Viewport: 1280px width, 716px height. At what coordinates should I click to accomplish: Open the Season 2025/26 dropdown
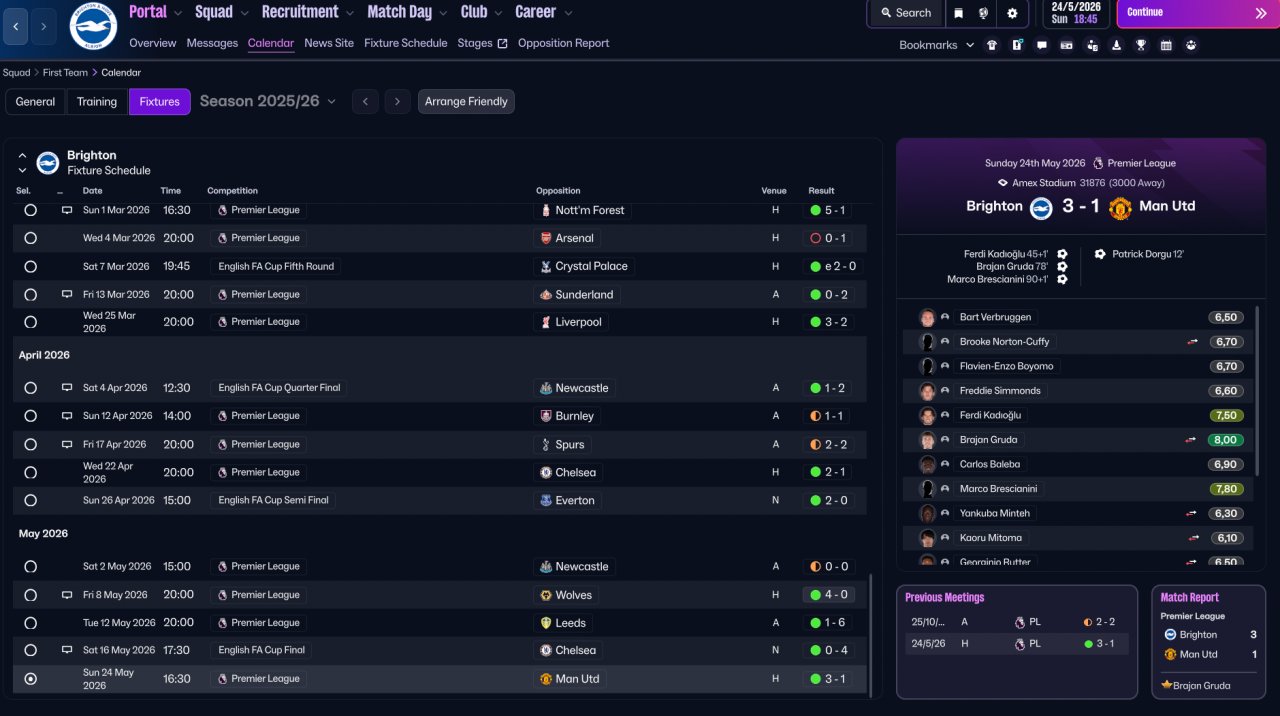(x=268, y=101)
